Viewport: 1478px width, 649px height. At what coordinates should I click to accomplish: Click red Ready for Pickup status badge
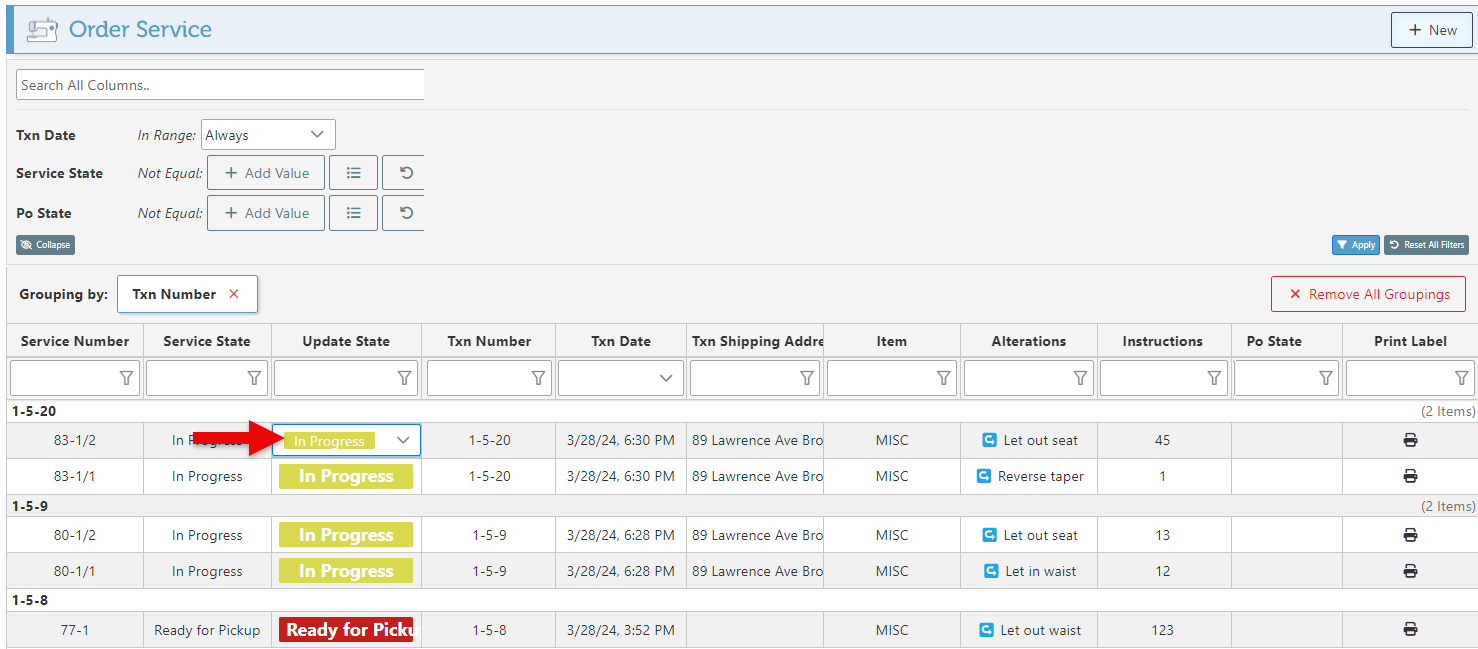[346, 630]
